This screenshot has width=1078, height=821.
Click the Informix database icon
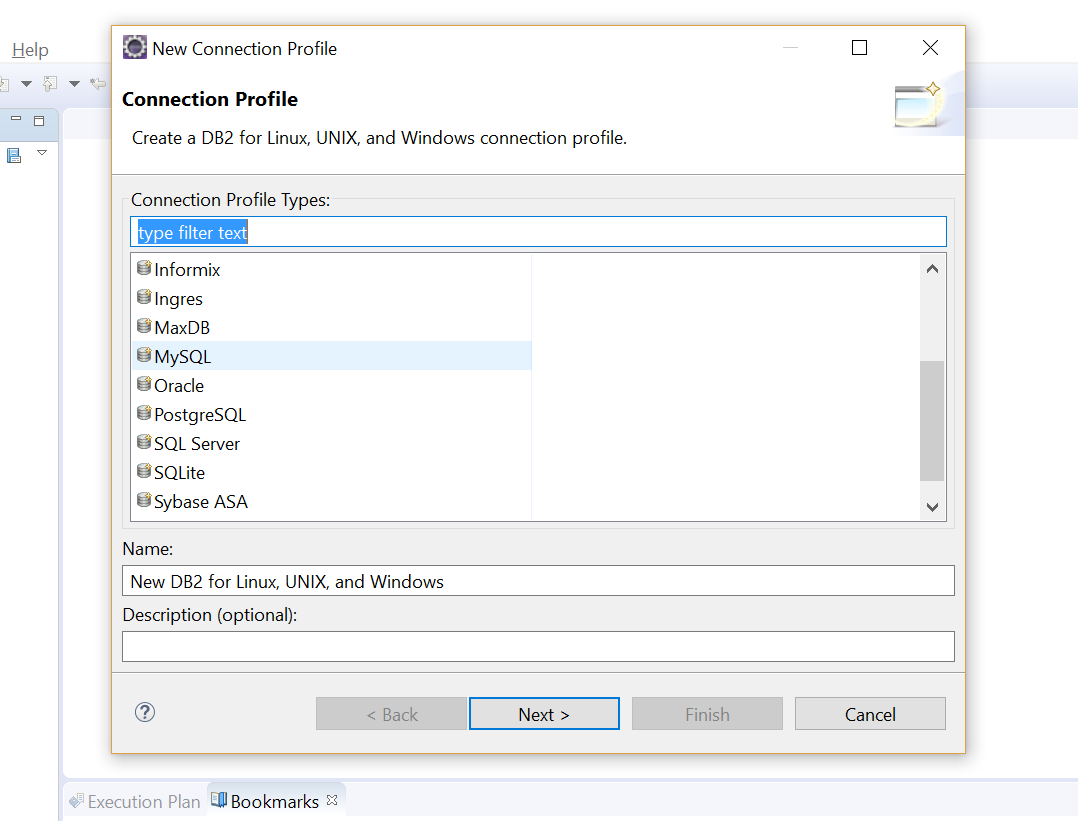pyautogui.click(x=144, y=267)
